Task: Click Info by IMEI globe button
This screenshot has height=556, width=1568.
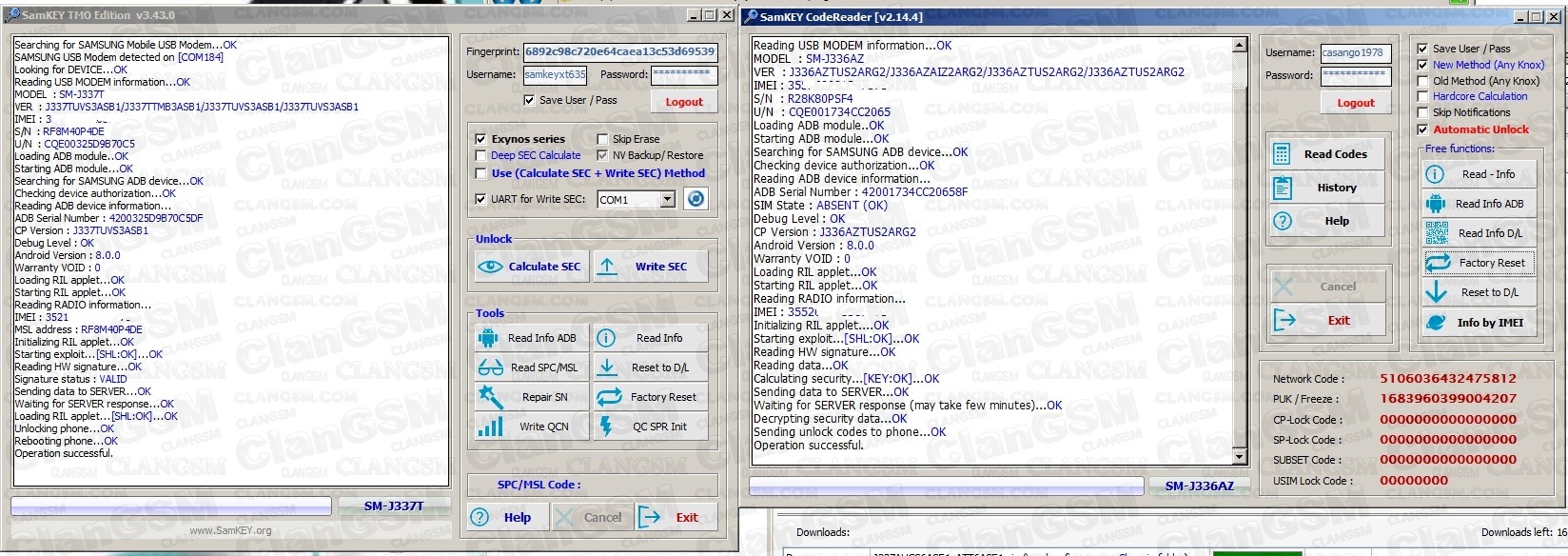Action: click(1479, 323)
